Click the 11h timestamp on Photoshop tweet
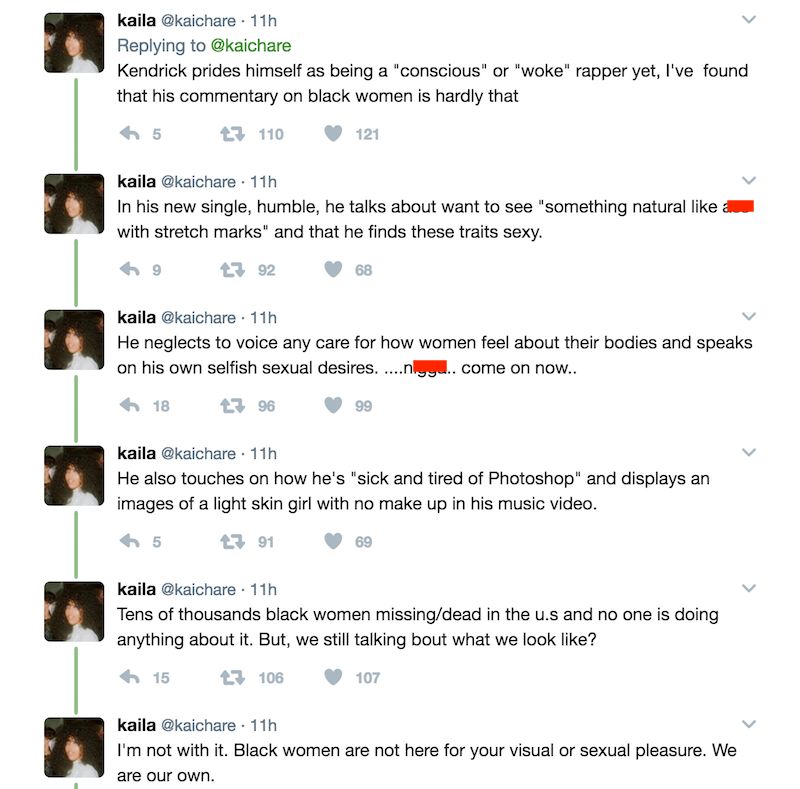The height and width of the screenshot is (789, 800). pyautogui.click(x=264, y=453)
